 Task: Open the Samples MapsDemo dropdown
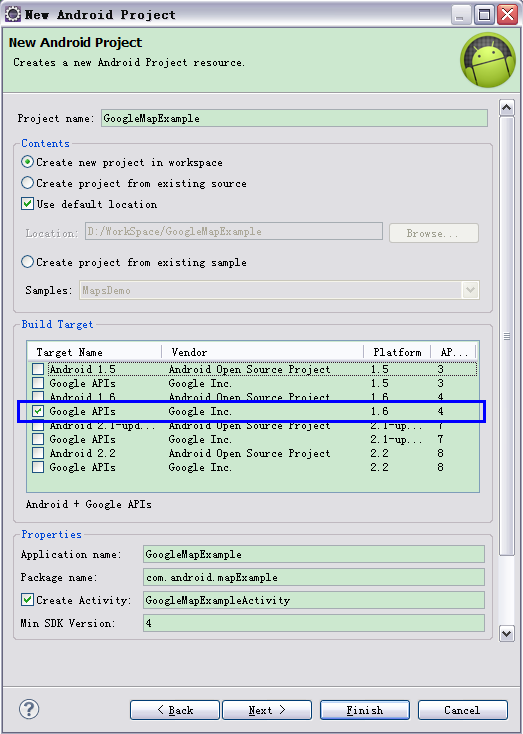click(x=470, y=290)
